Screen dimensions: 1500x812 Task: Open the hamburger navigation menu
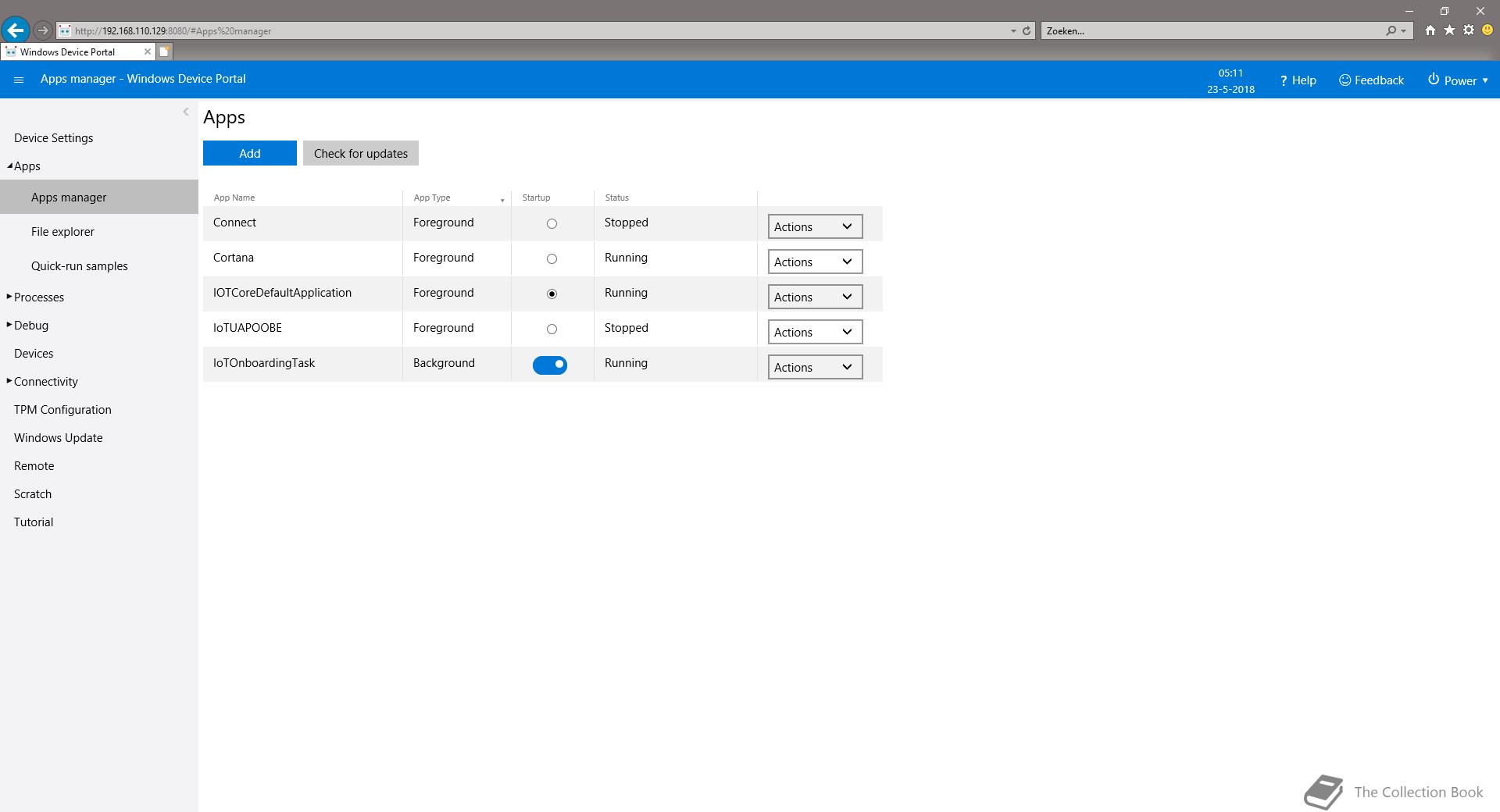(x=19, y=80)
